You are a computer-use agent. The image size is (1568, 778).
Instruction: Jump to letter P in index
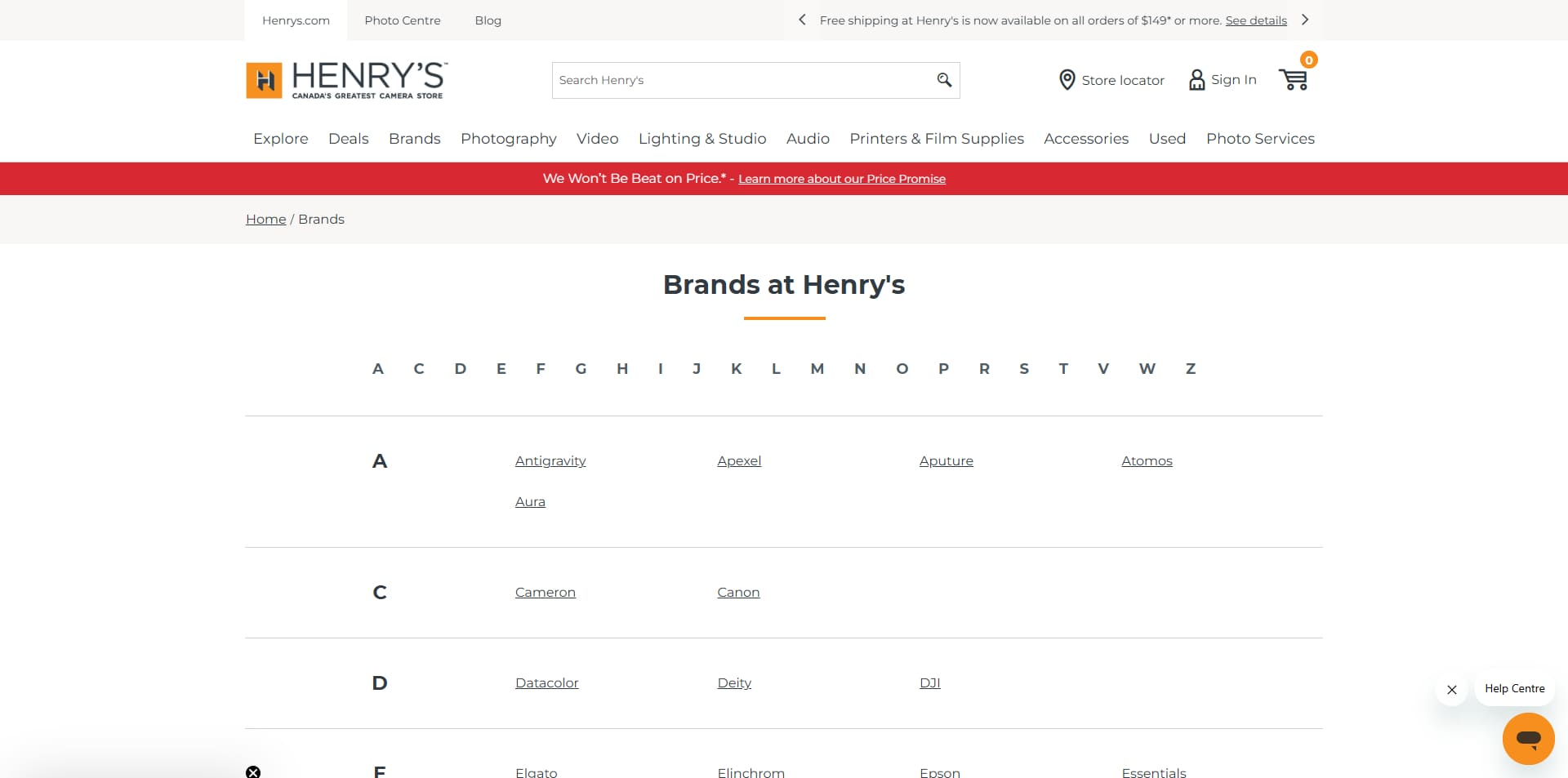pyautogui.click(x=944, y=369)
